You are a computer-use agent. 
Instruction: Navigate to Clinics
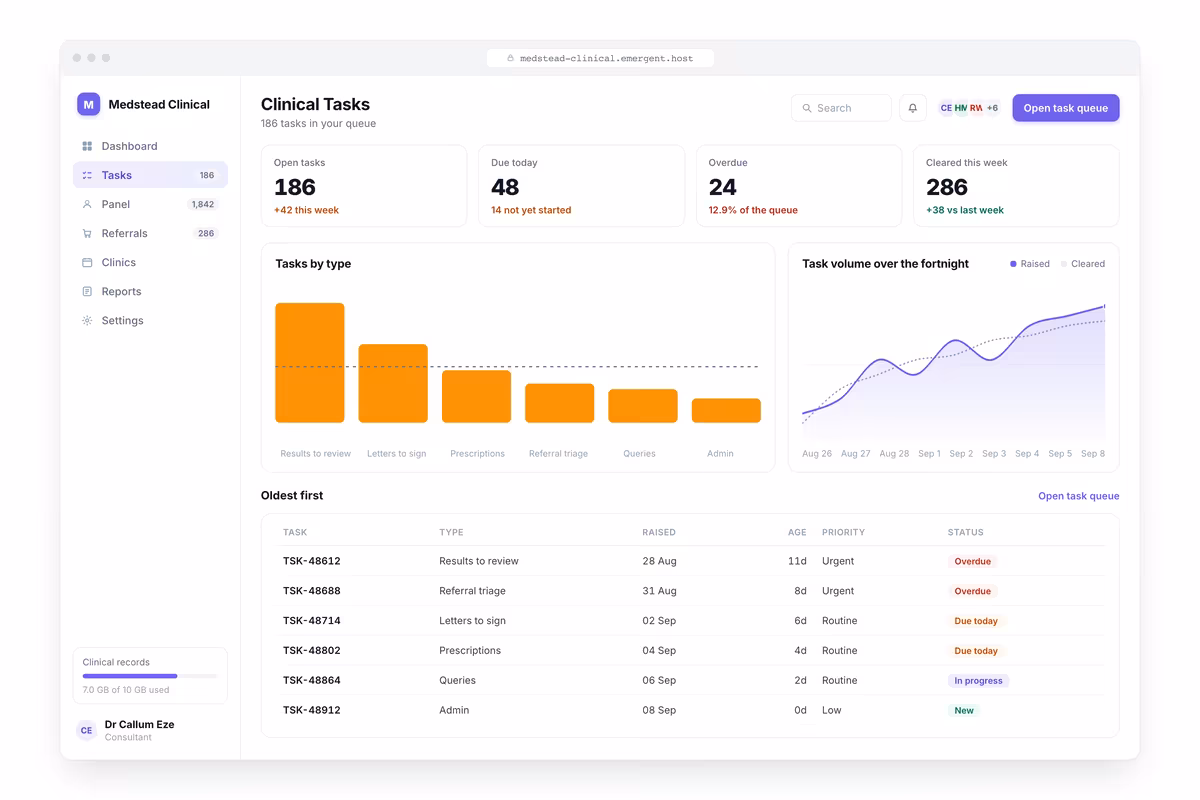(x=150, y=262)
